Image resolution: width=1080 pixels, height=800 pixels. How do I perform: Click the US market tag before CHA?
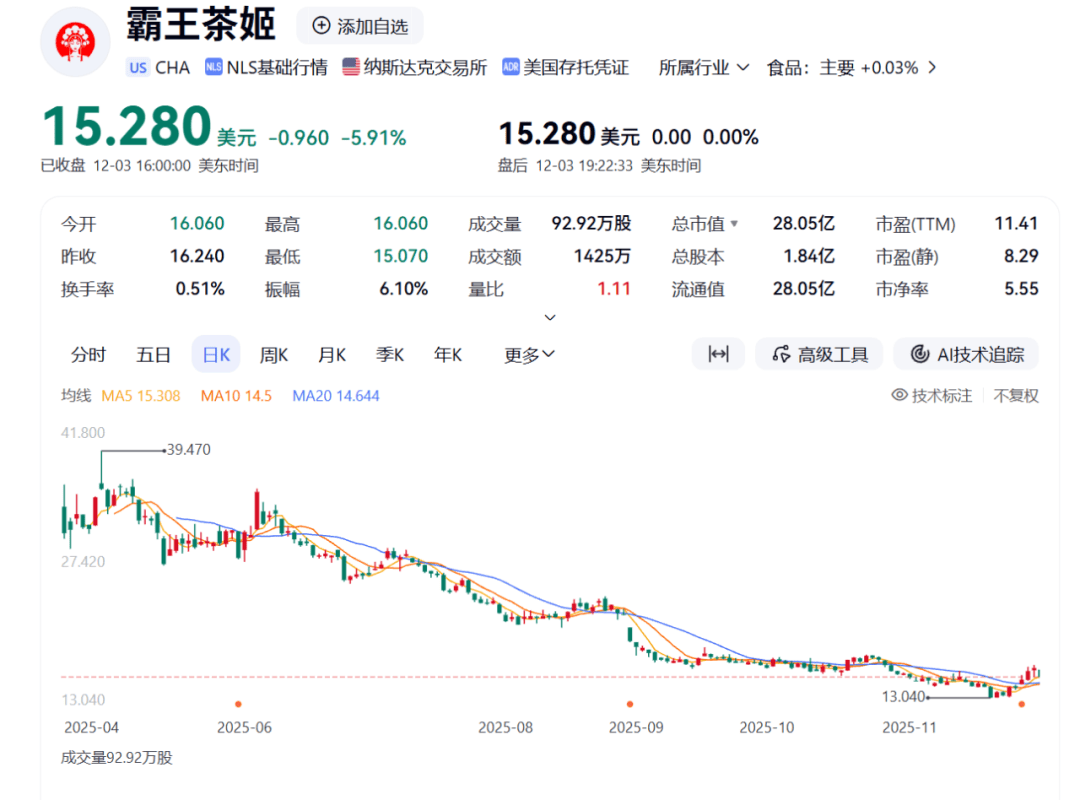coord(137,67)
